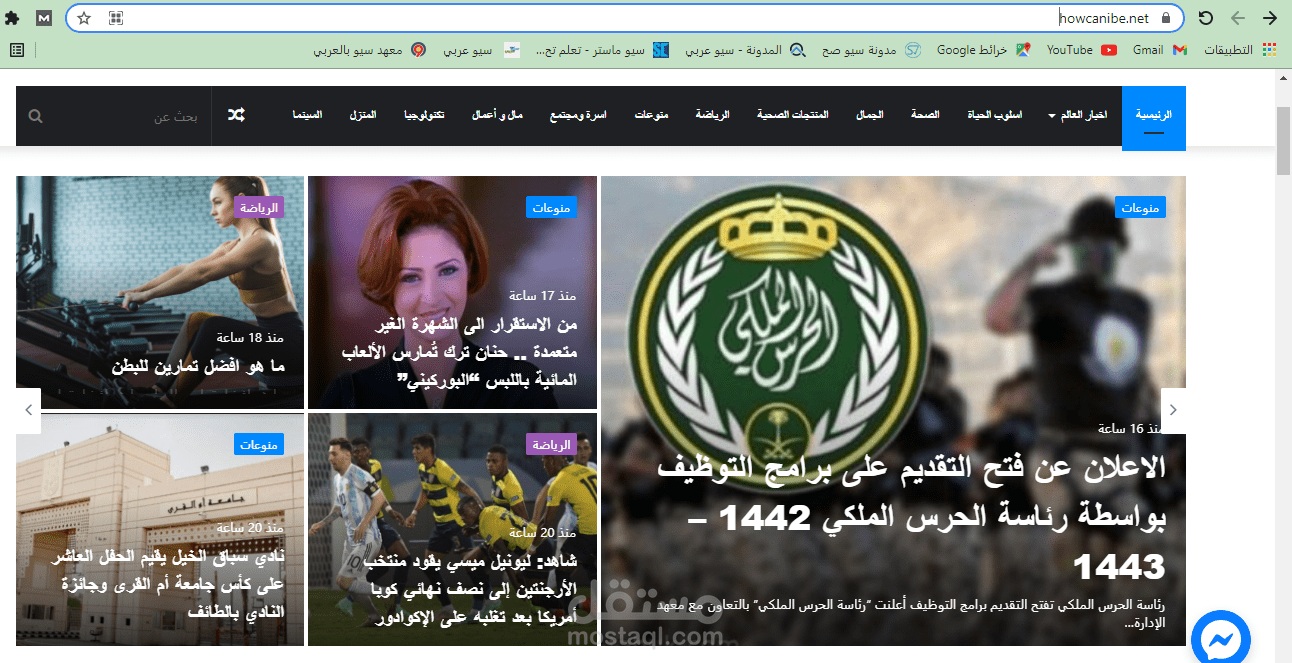Click the الرياضة tag on rowing workout article
Screen dimensions: 1292x663
(260, 207)
